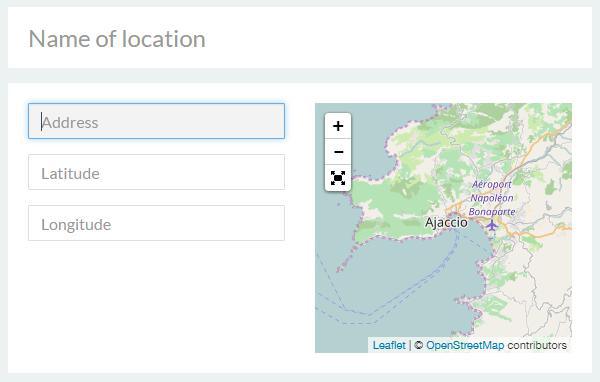Click the Aéroport Napoléon Bonaparte label

(492, 198)
